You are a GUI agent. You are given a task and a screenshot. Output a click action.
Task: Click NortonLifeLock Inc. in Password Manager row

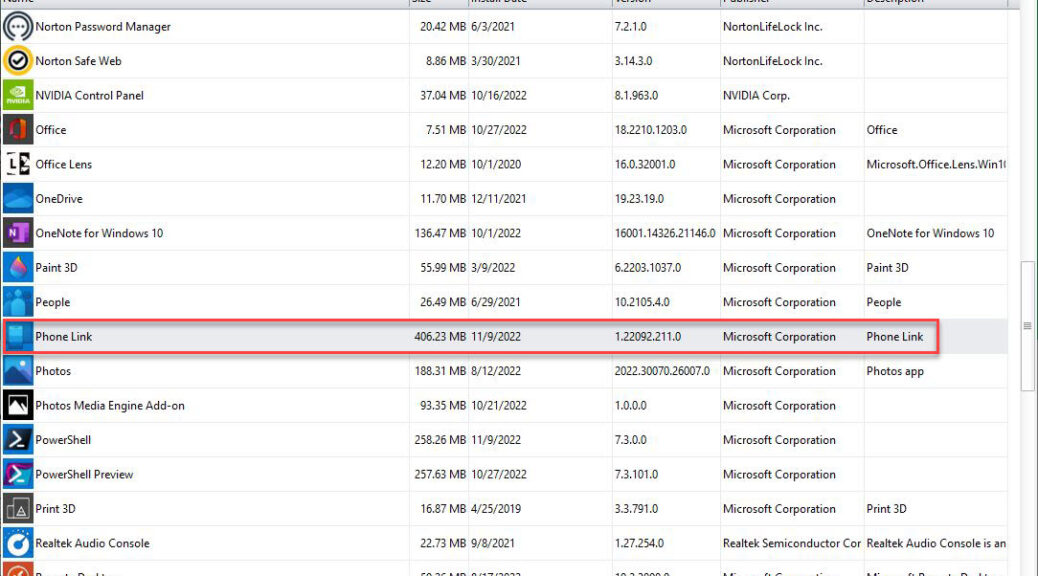pyautogui.click(x=773, y=26)
